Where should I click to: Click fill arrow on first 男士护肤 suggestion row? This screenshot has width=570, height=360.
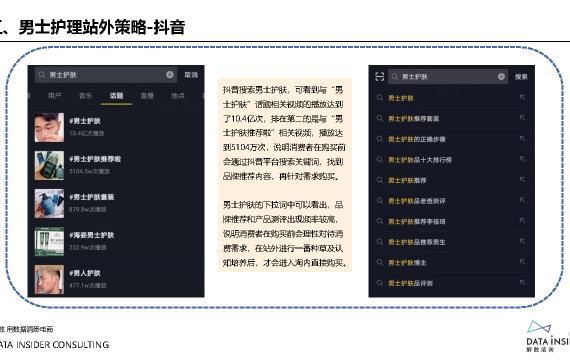coord(522,97)
